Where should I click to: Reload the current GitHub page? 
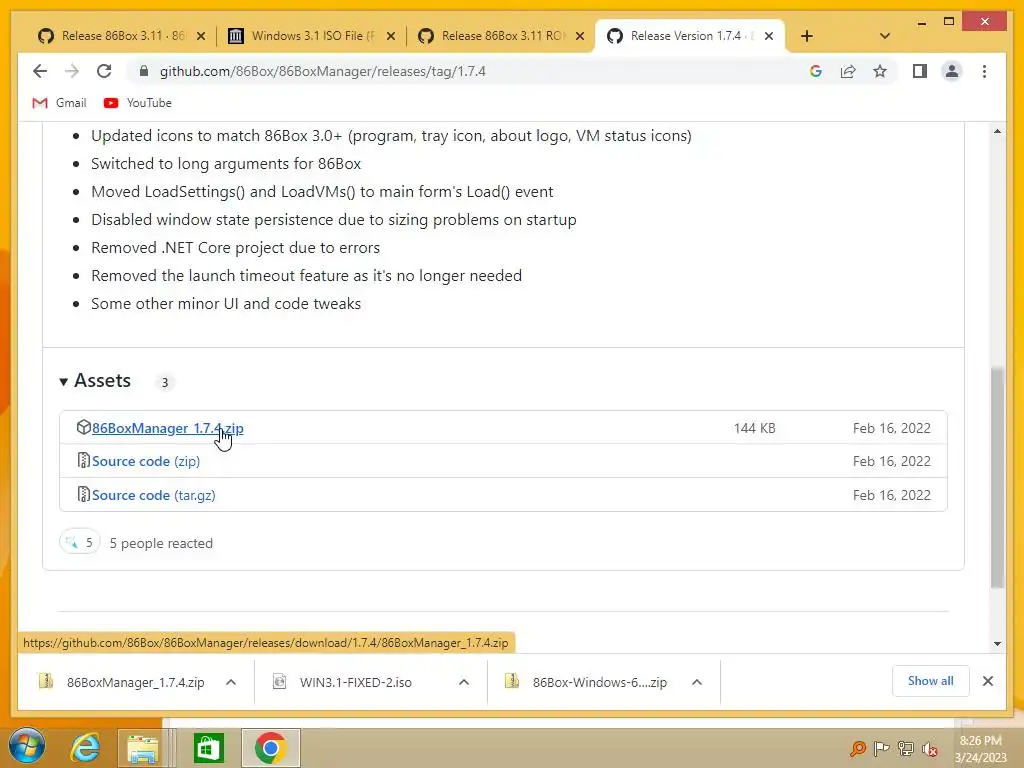coord(104,71)
